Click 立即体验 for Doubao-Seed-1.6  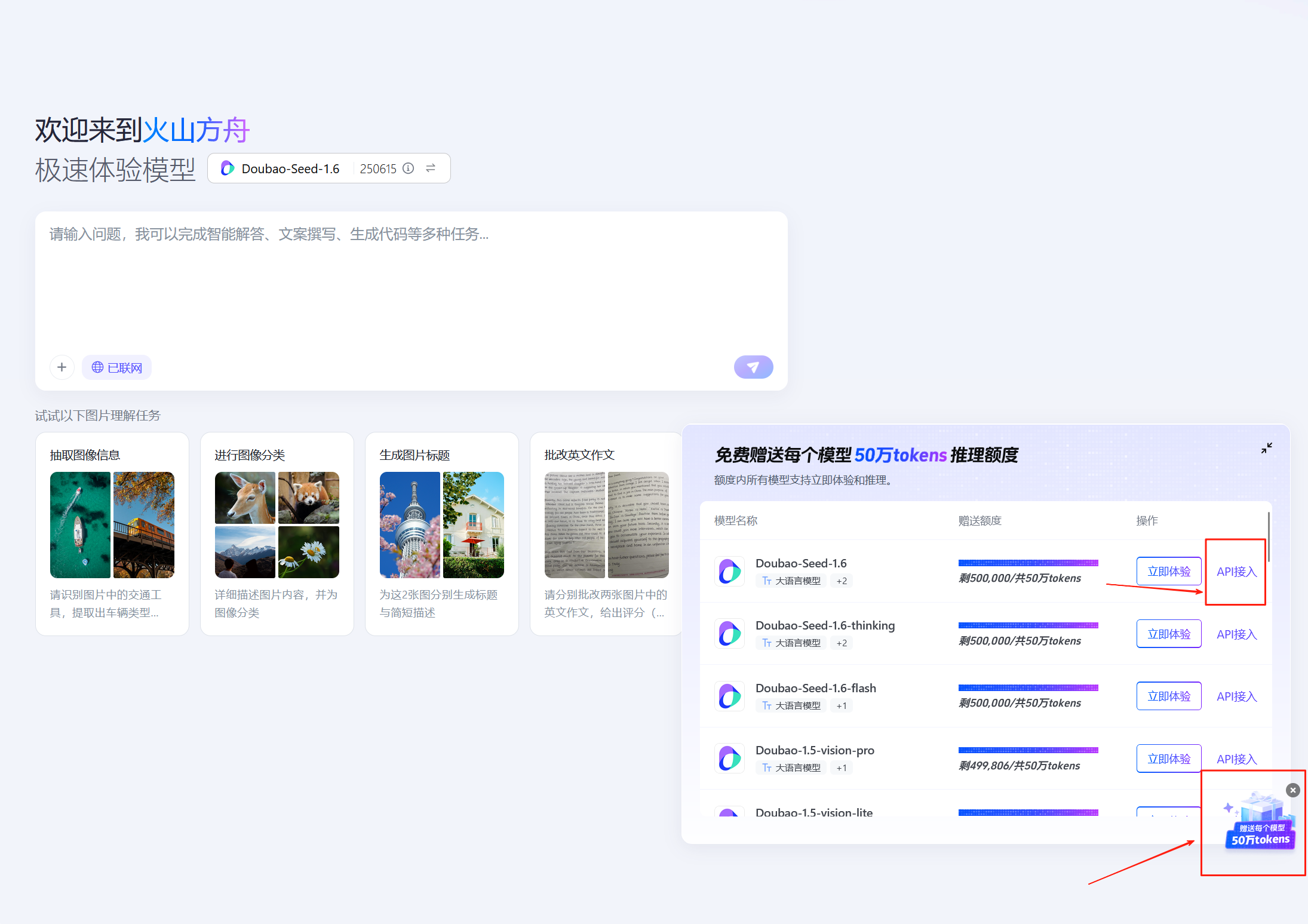click(1169, 572)
